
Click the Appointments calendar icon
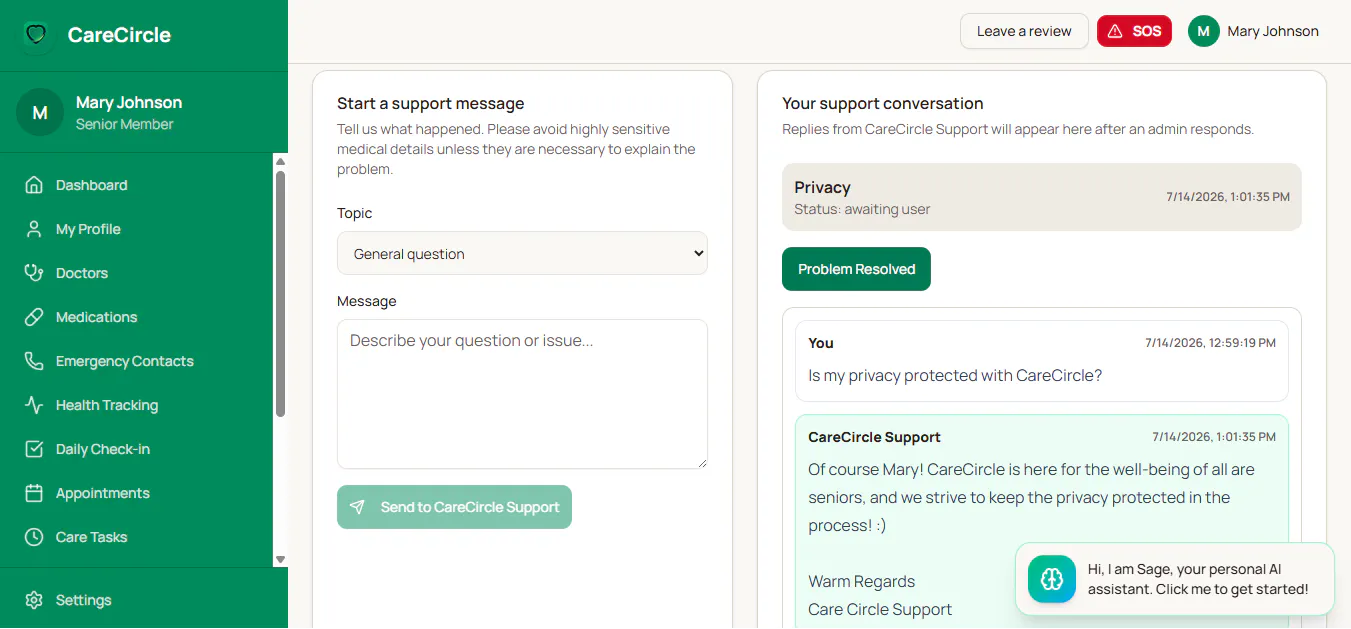[34, 493]
